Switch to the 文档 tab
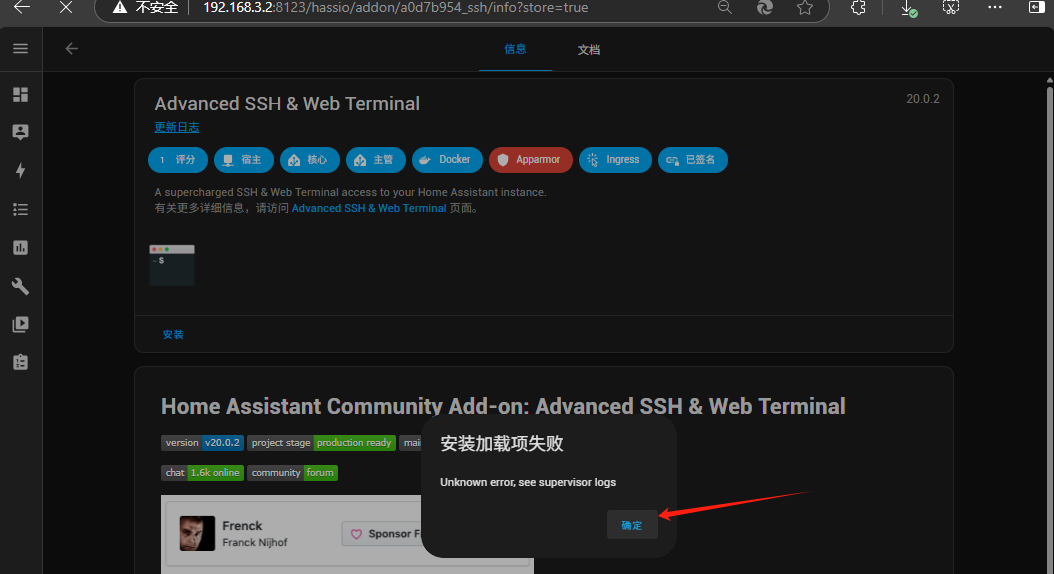1054x574 pixels. [x=589, y=50]
